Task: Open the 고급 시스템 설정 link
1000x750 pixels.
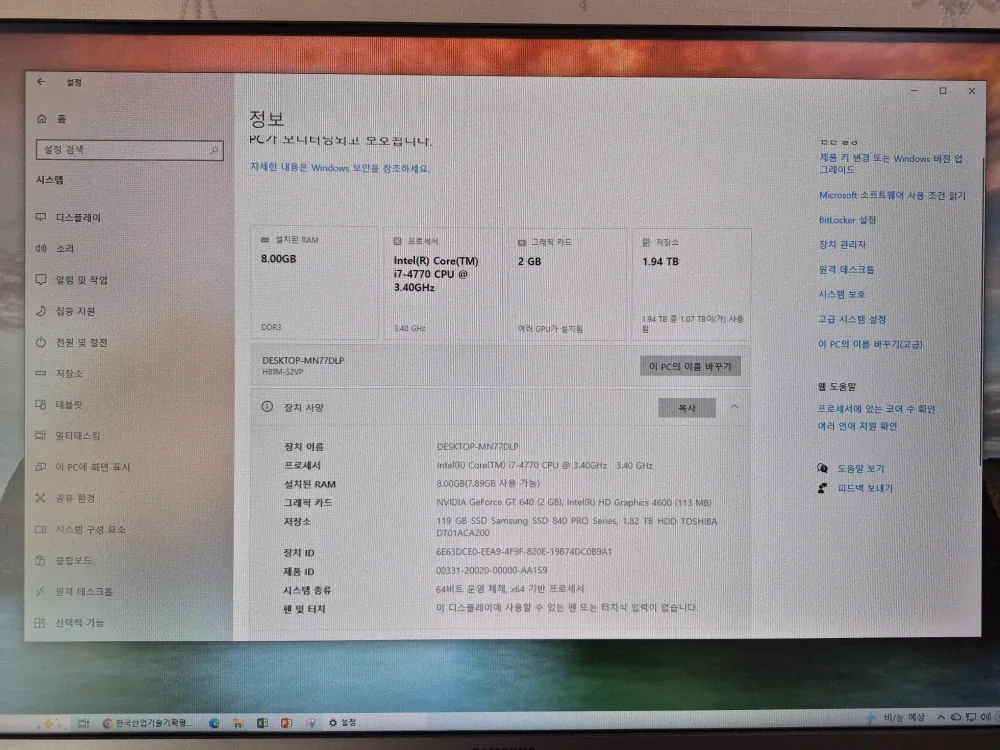Action: pos(852,319)
